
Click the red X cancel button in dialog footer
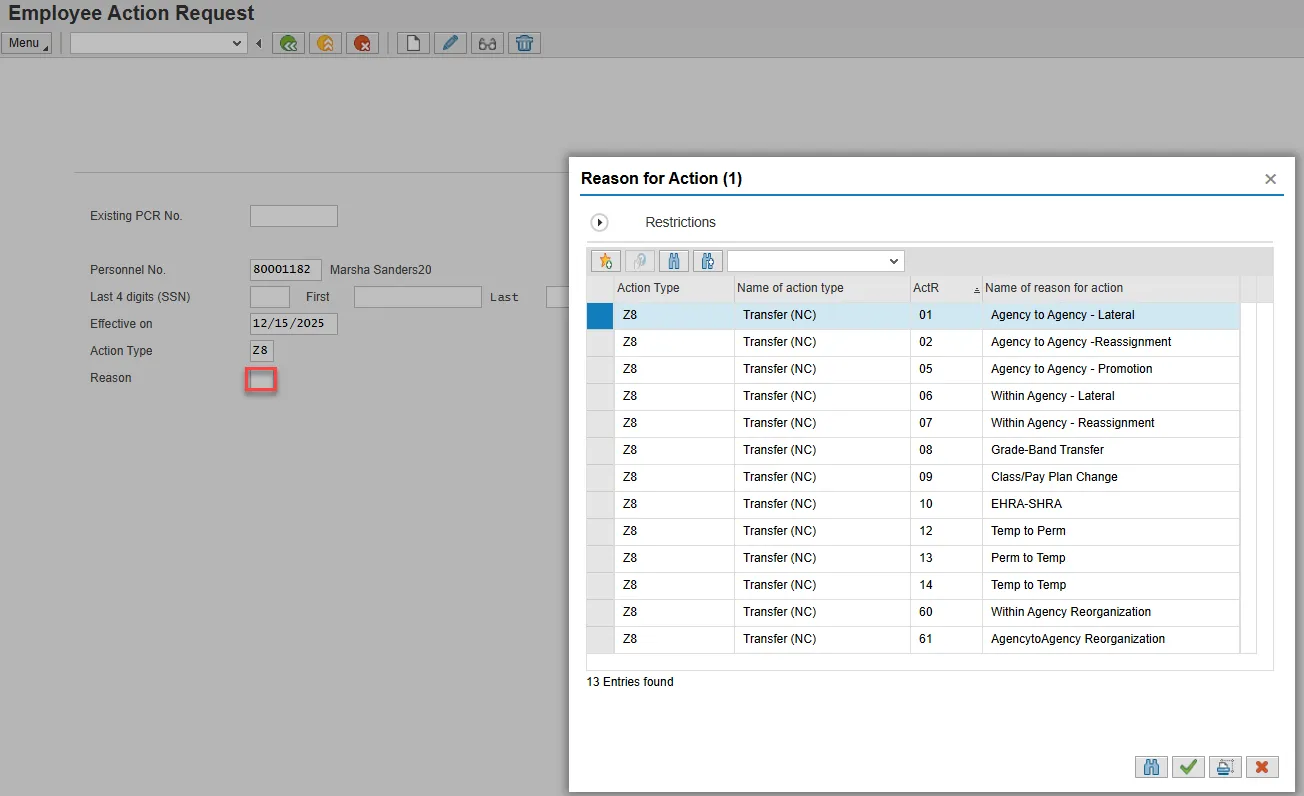pyautogui.click(x=1261, y=767)
